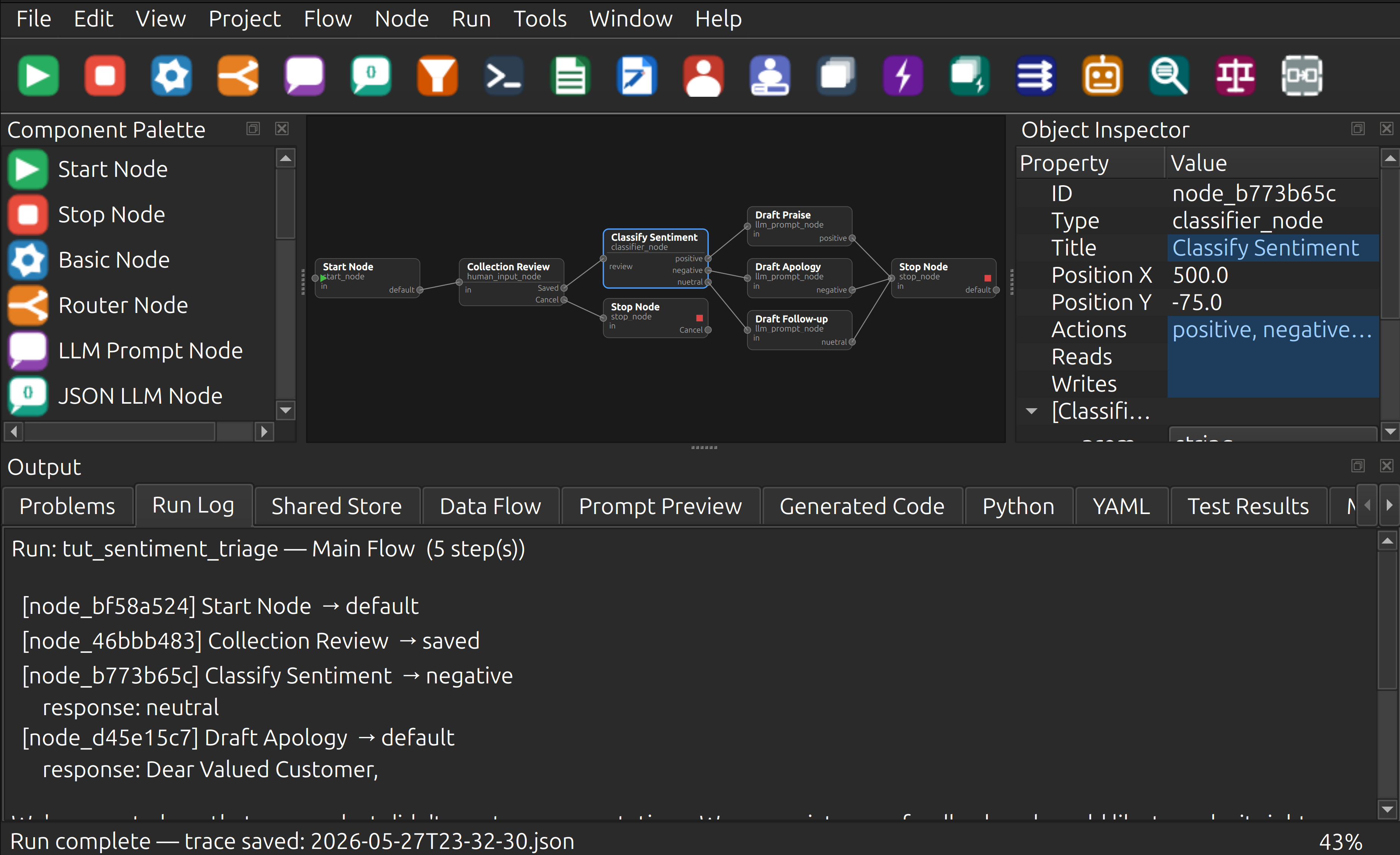
Task: Click the purple lightning bolt toolbar icon
Action: (x=903, y=76)
